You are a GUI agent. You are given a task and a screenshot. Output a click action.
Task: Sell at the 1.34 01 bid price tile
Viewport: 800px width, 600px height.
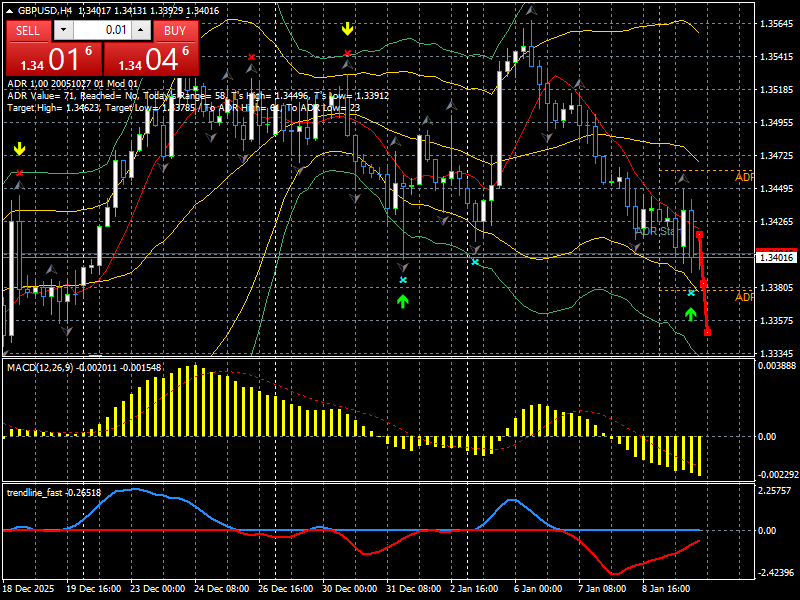(54, 59)
